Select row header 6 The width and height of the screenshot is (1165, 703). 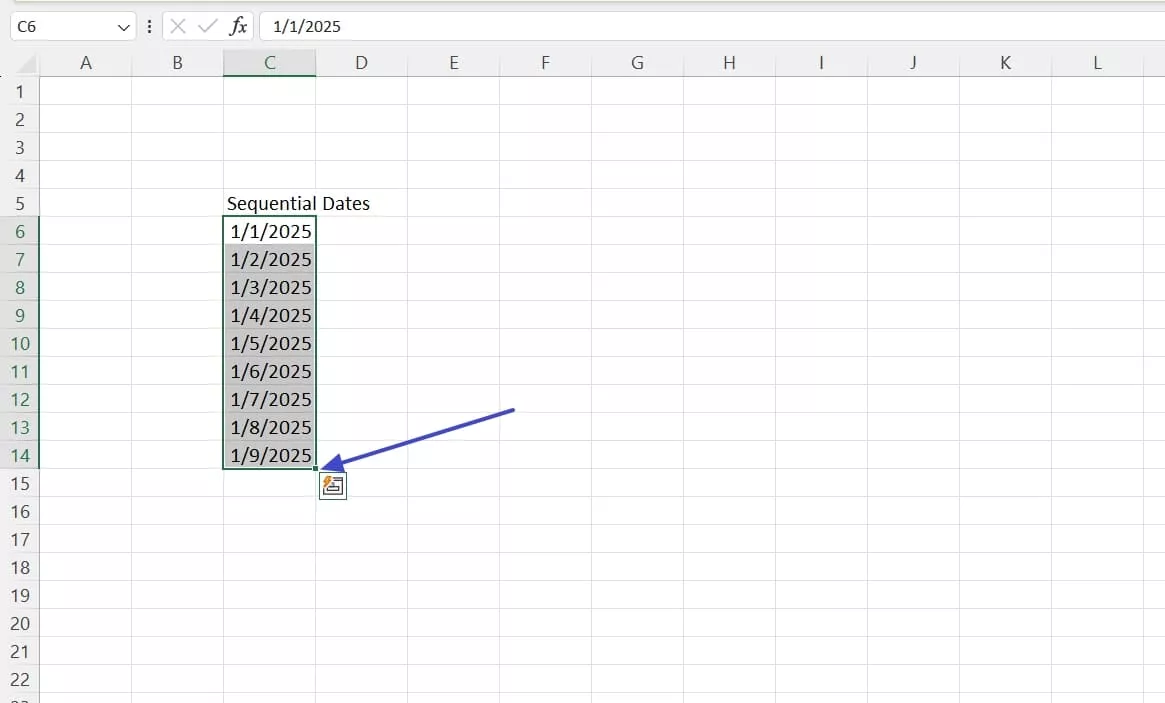[20, 231]
